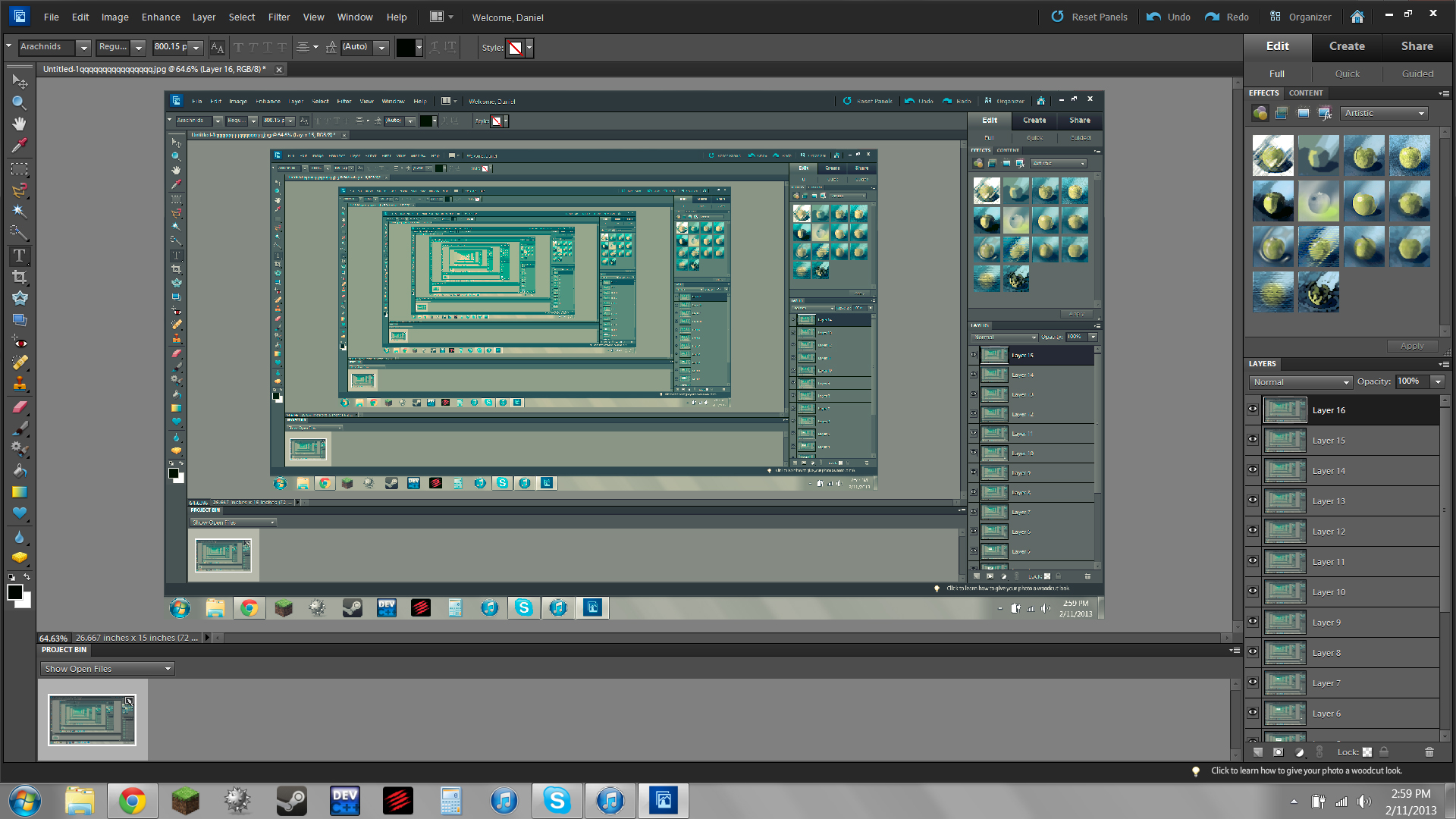Open the Normal blend mode dropdown
This screenshot has height=819, width=1456.
(1301, 382)
